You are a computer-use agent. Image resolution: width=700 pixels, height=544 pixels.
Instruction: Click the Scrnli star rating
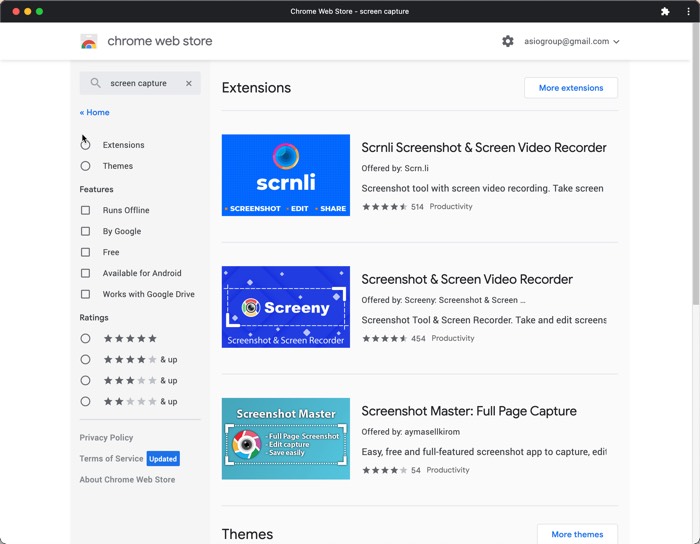(384, 207)
